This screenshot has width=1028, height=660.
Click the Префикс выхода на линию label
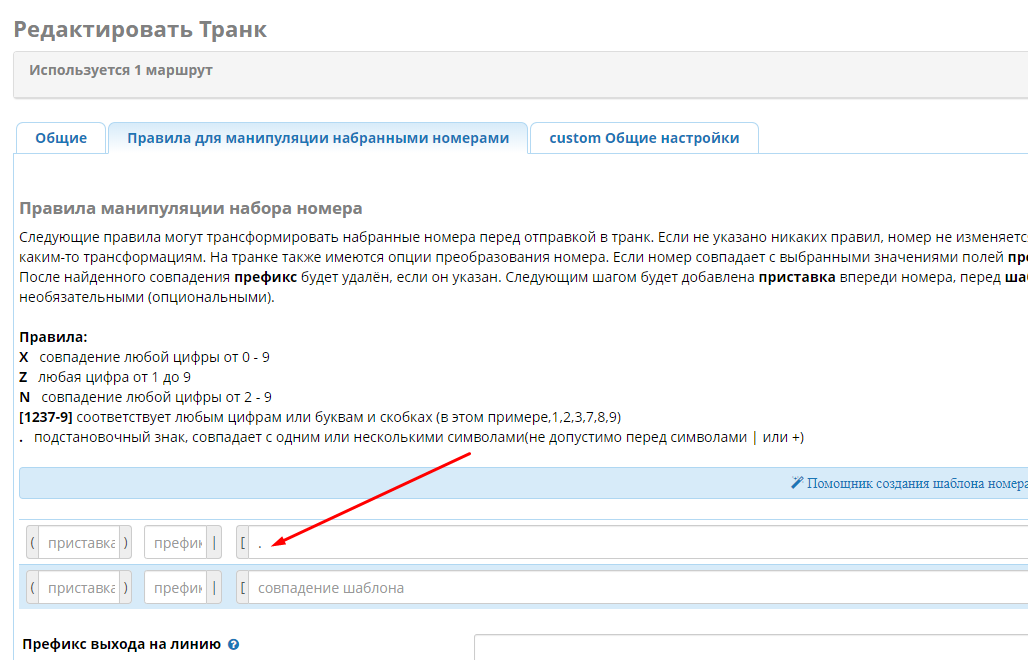[121, 645]
